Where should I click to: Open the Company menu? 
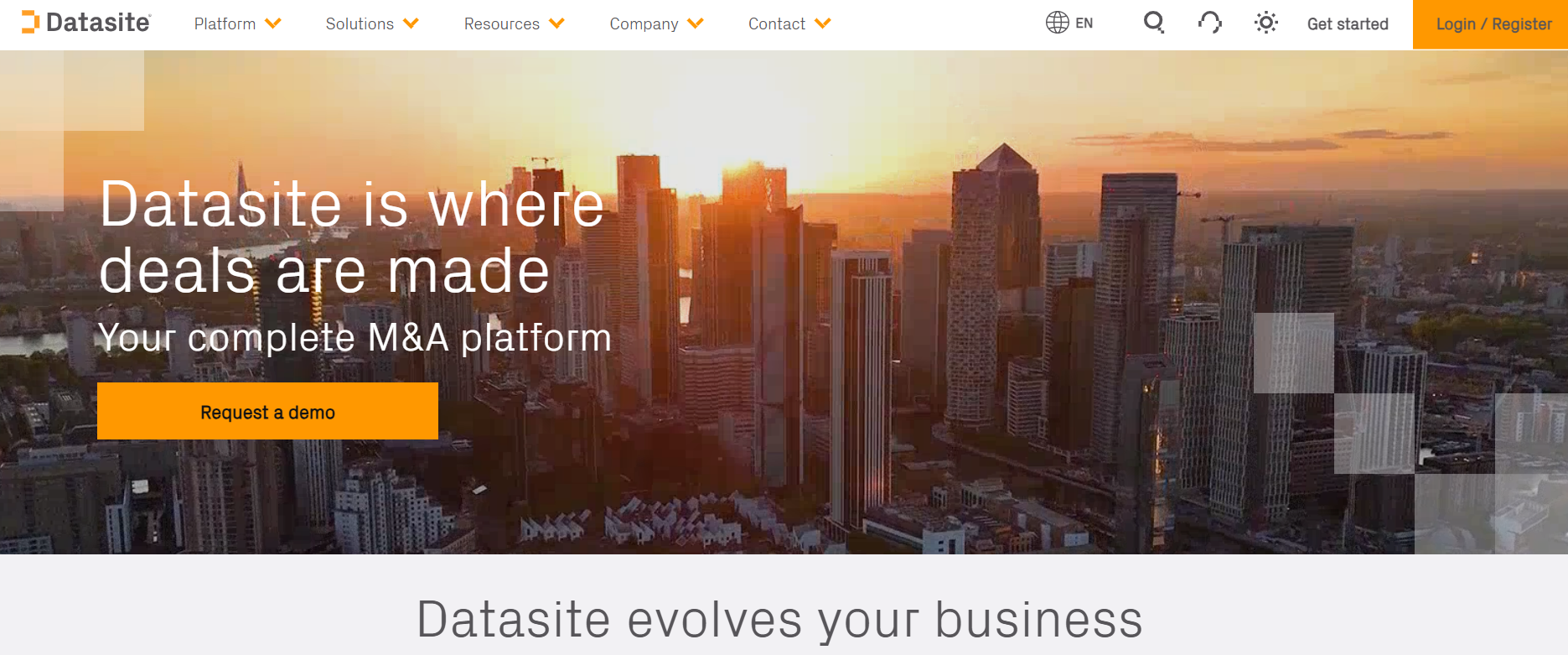click(644, 24)
